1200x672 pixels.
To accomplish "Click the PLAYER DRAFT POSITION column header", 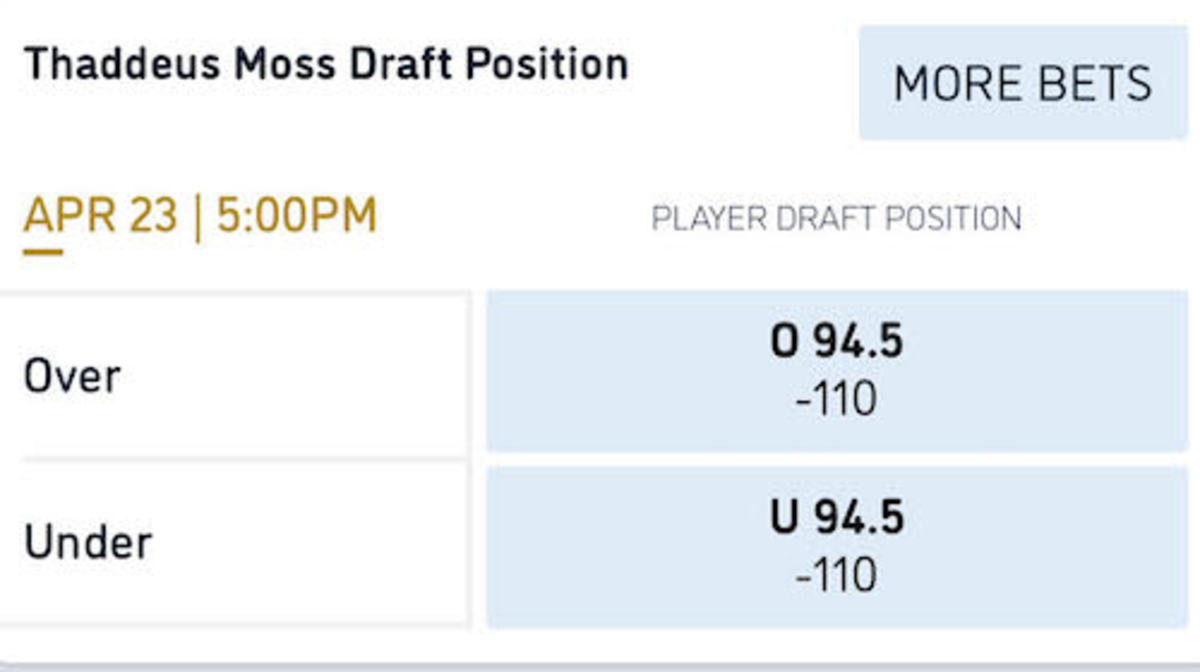I will tap(836, 218).
